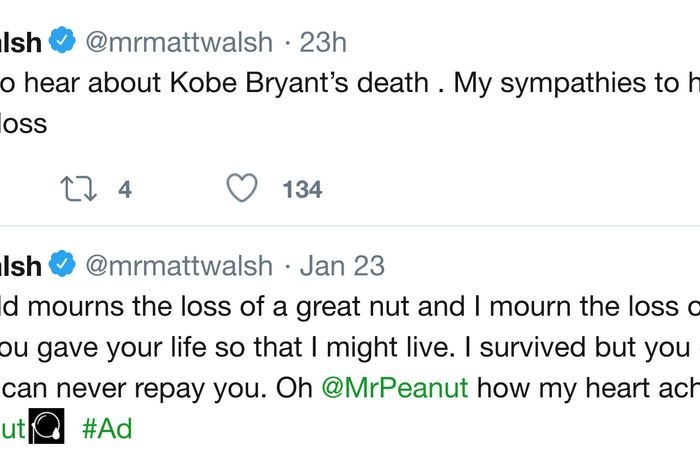Open the Jan 23 timestamp link
The height and width of the screenshot is (467, 700).
pos(342,265)
